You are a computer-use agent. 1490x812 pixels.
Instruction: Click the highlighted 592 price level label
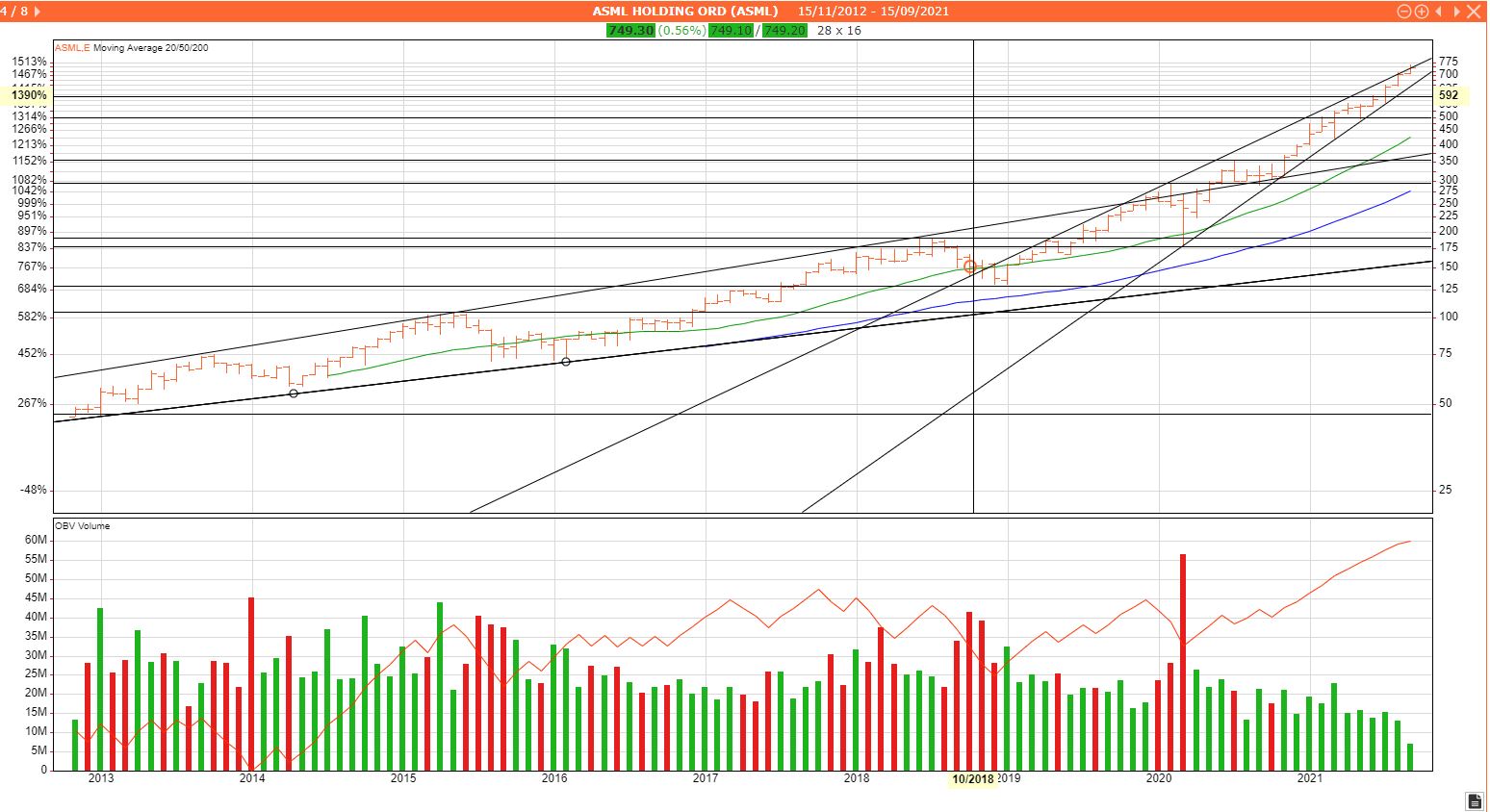click(x=1449, y=95)
